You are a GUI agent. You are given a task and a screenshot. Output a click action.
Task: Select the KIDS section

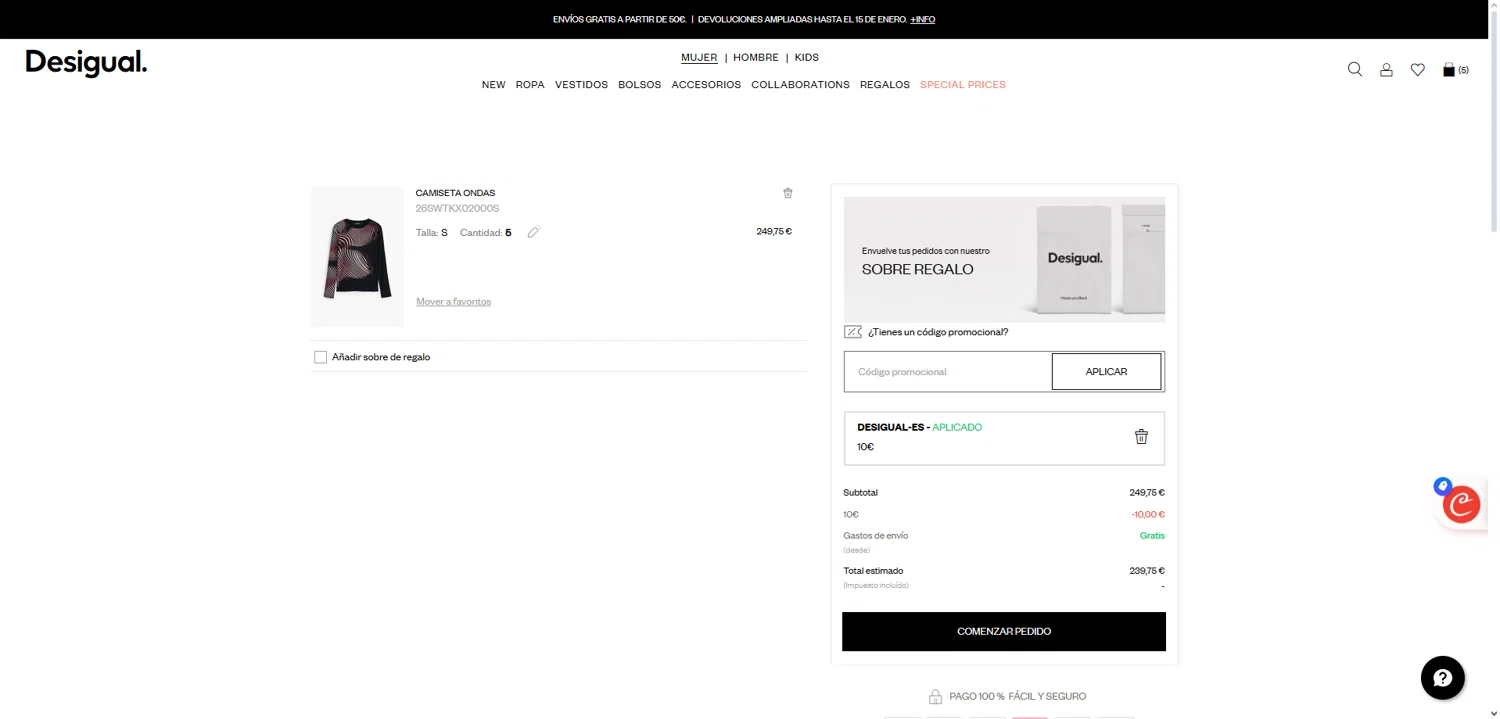tap(807, 58)
